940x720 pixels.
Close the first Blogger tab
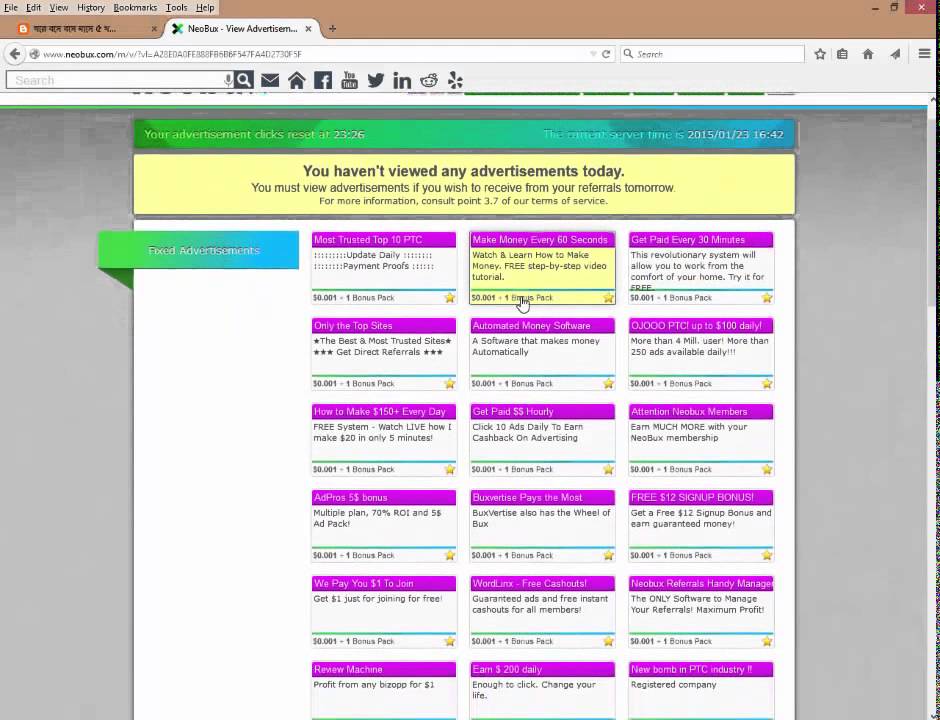click(x=154, y=28)
